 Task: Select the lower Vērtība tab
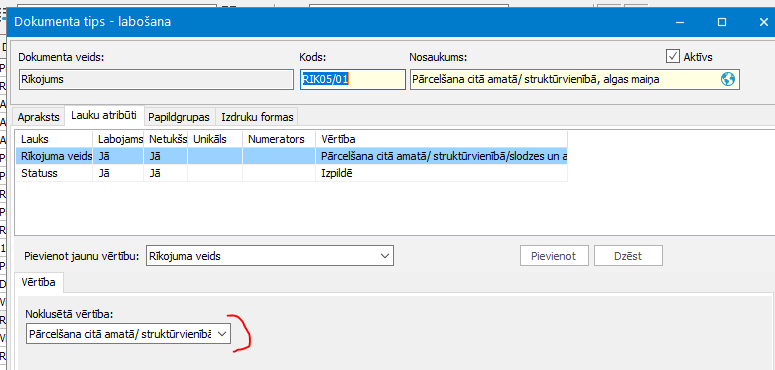[x=39, y=283]
